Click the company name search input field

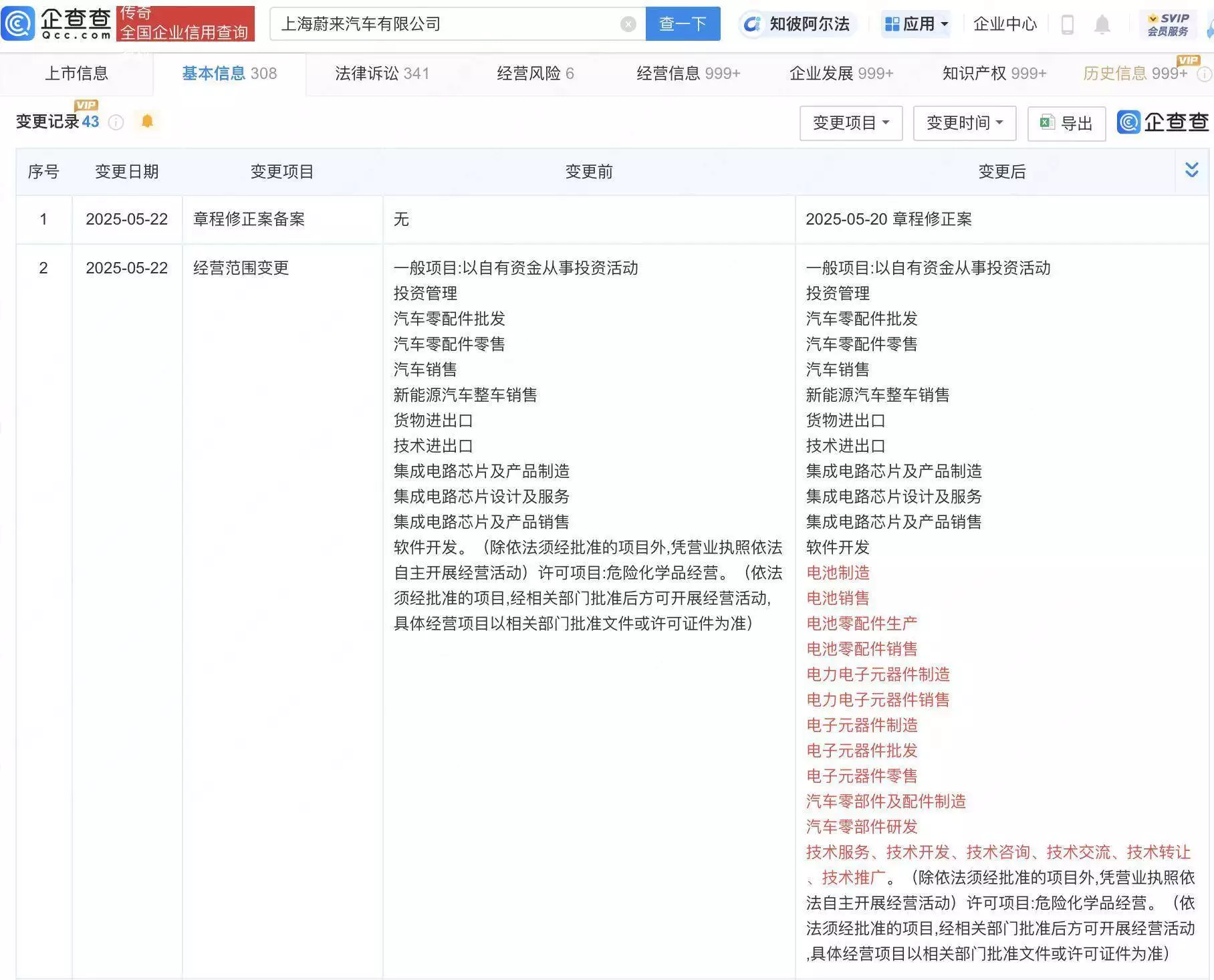(x=448, y=25)
